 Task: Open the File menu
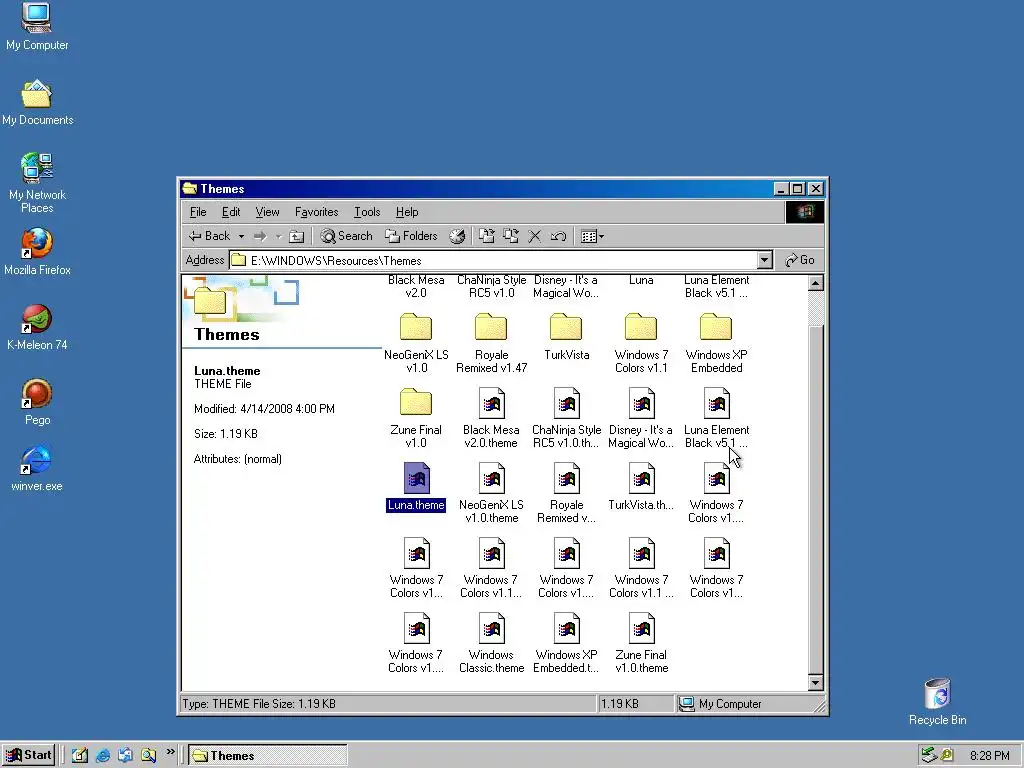tap(198, 212)
